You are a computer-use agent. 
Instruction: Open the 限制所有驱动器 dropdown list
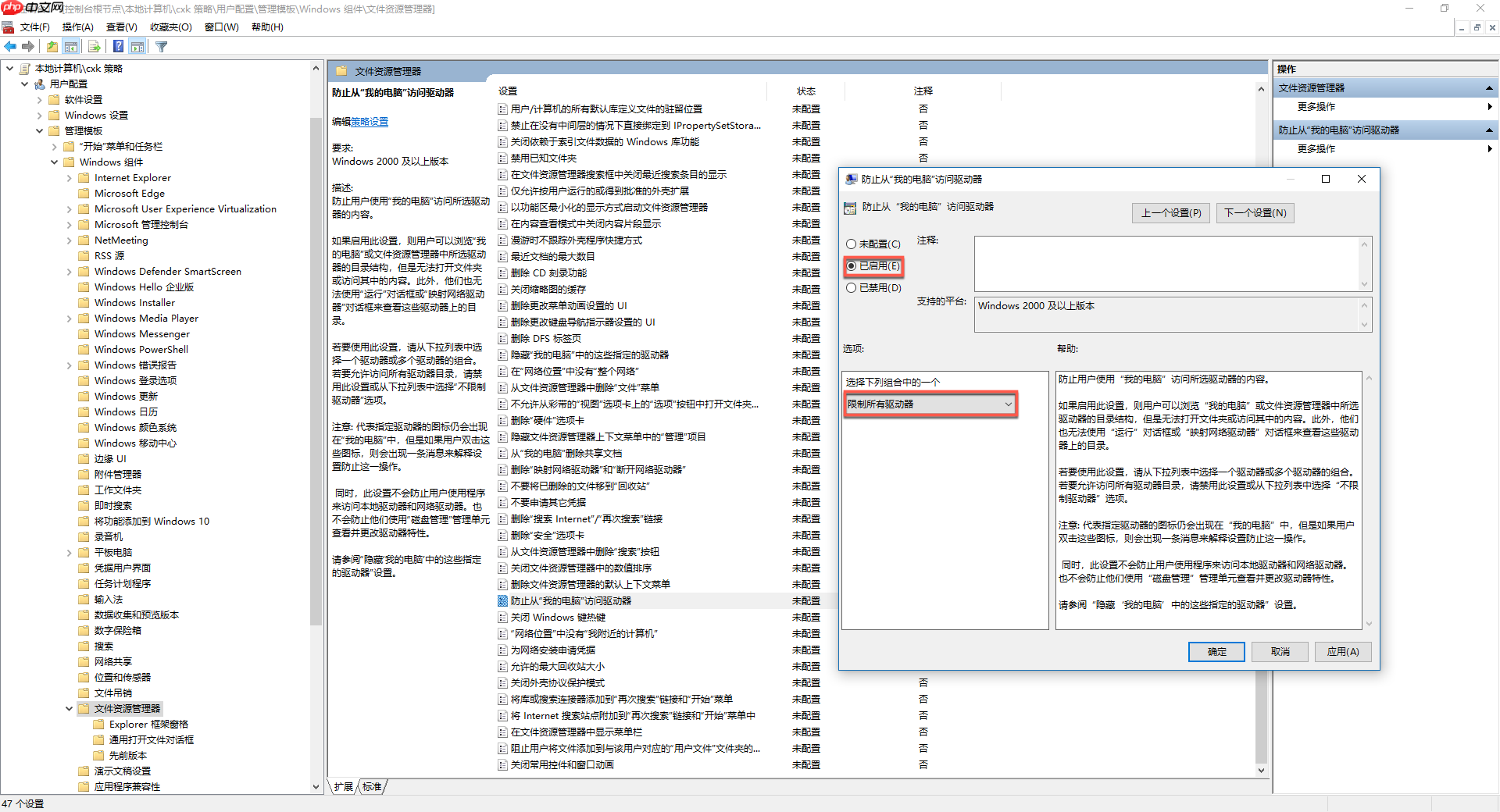coord(930,404)
